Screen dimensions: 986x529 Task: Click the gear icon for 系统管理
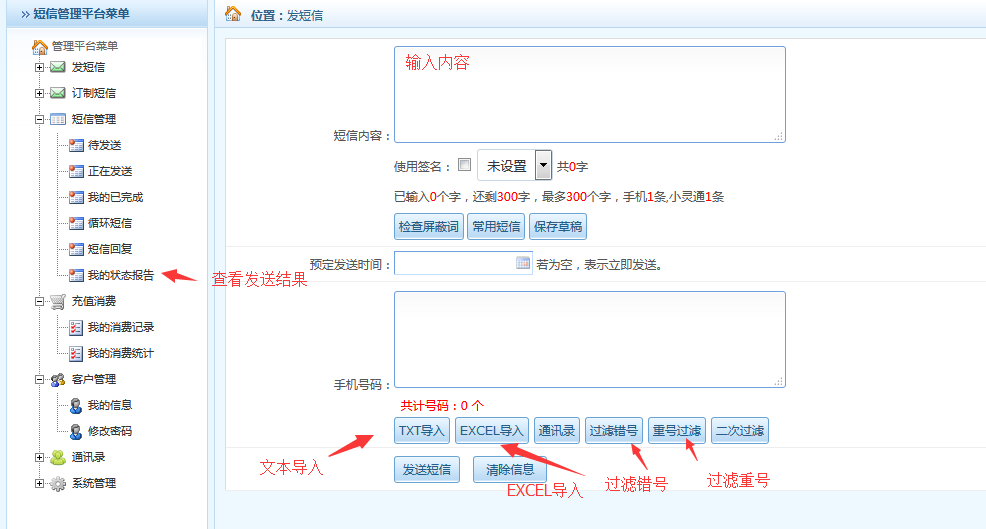[58, 484]
